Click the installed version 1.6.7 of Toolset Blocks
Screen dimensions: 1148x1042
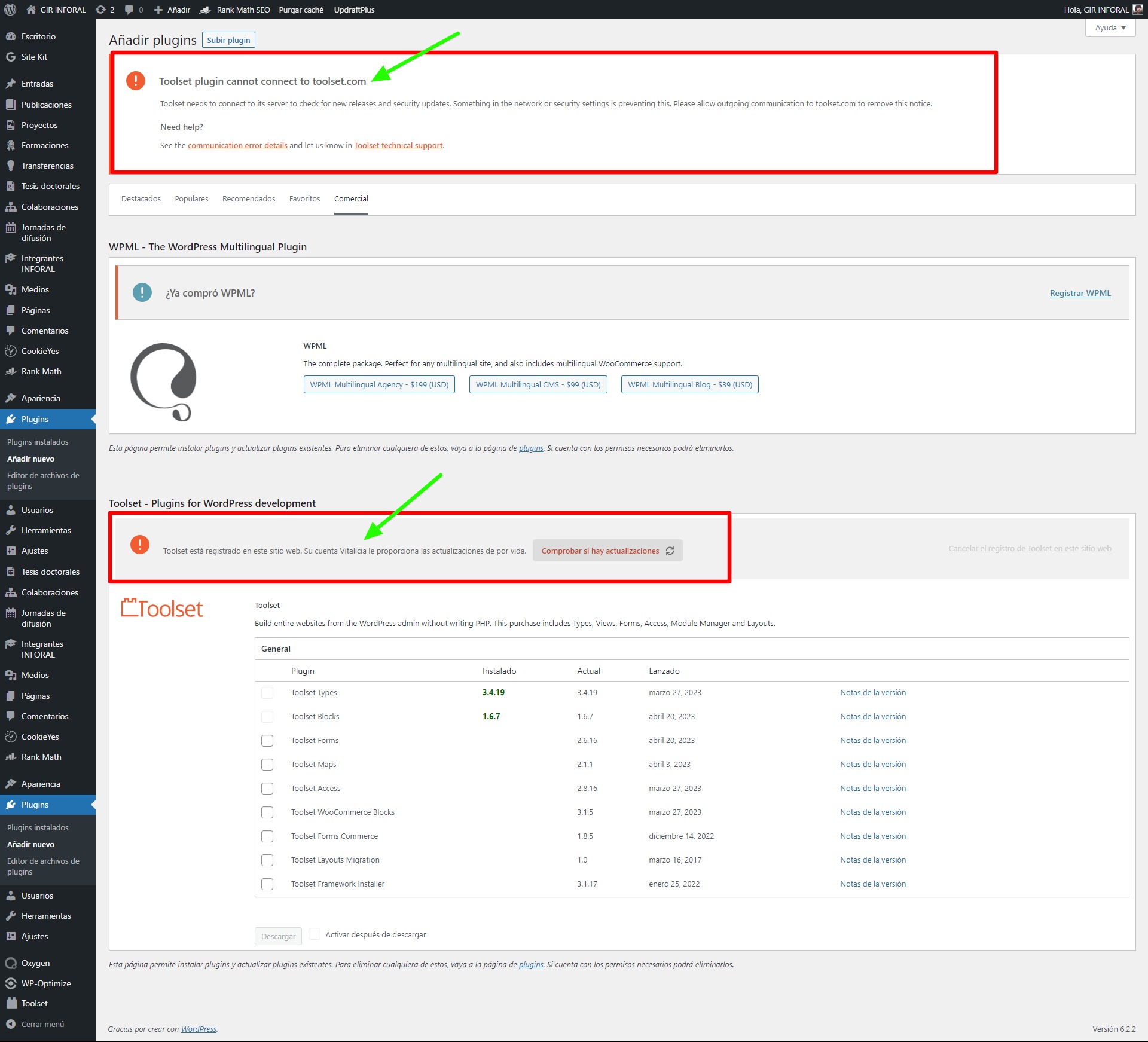point(491,717)
